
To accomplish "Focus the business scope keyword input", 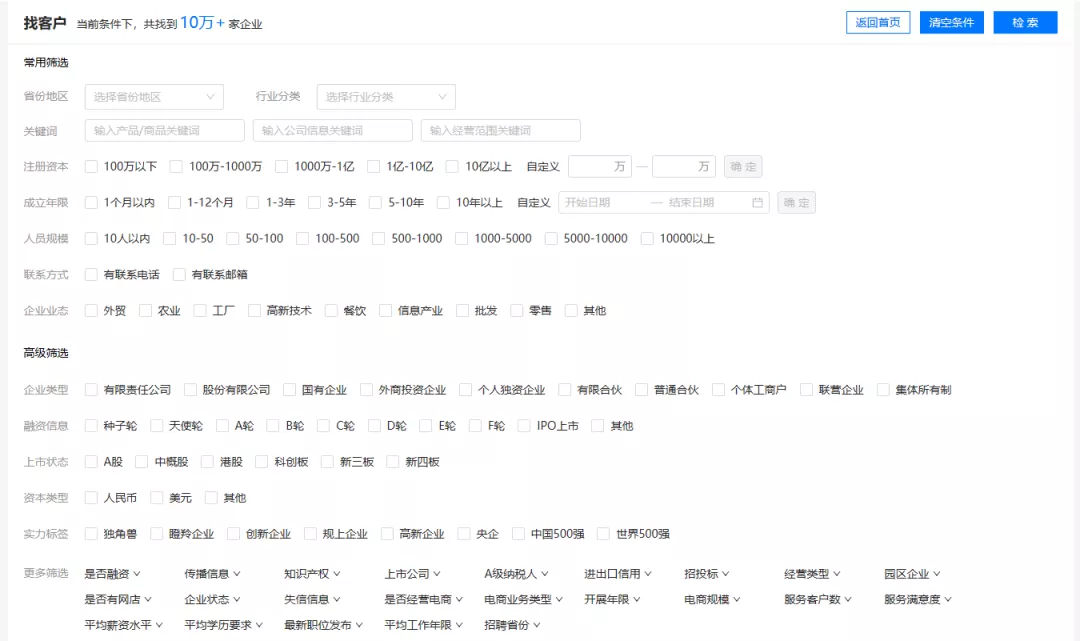I will (501, 131).
